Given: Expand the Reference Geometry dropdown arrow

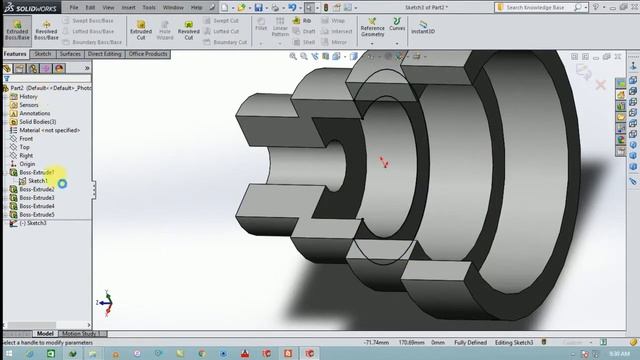Looking at the screenshot, I should pyautogui.click(x=372, y=43).
